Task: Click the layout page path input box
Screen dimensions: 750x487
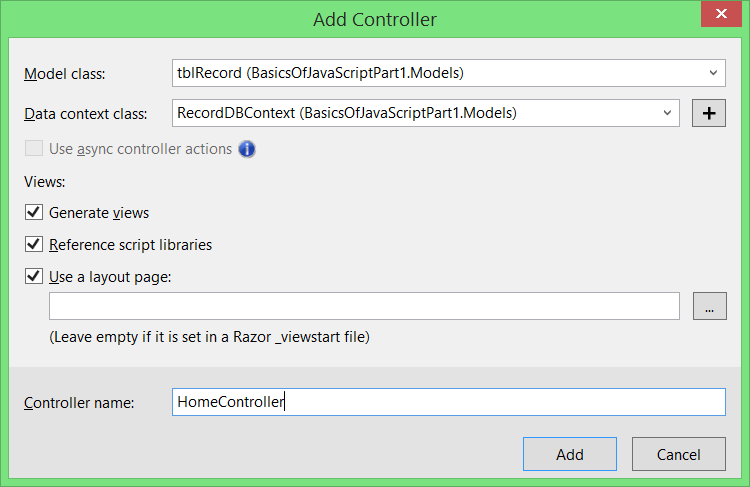Action: pyautogui.click(x=364, y=306)
